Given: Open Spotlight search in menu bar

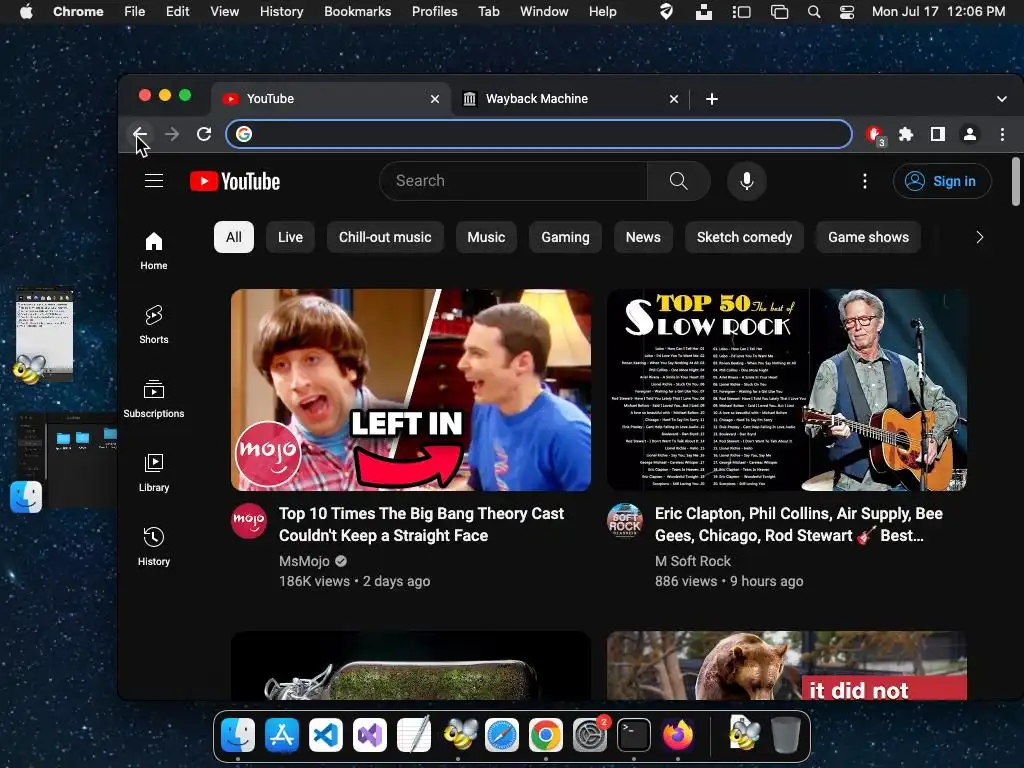Looking at the screenshot, I should point(814,11).
